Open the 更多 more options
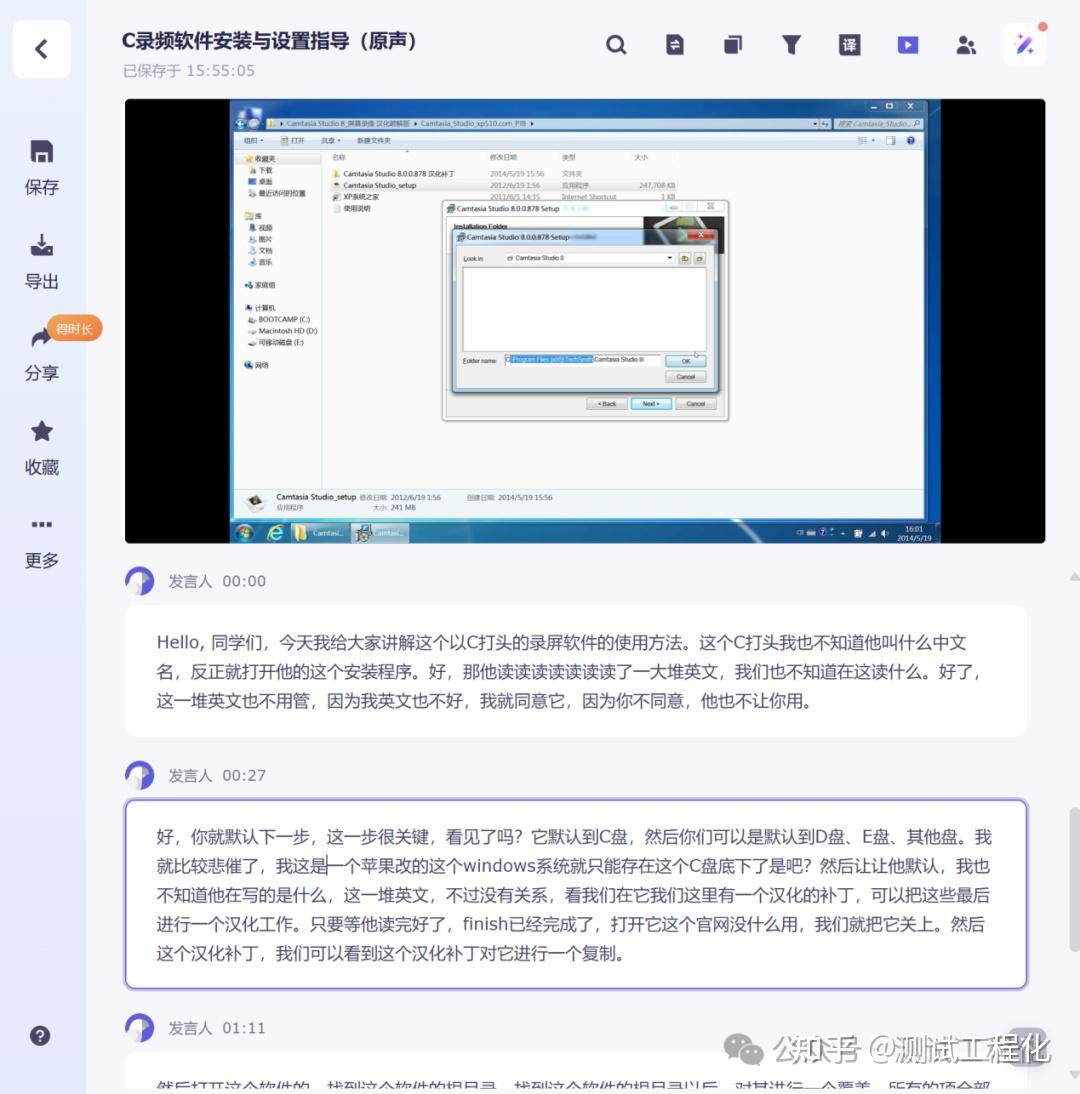Image resolution: width=1080 pixels, height=1094 pixels. point(41,542)
